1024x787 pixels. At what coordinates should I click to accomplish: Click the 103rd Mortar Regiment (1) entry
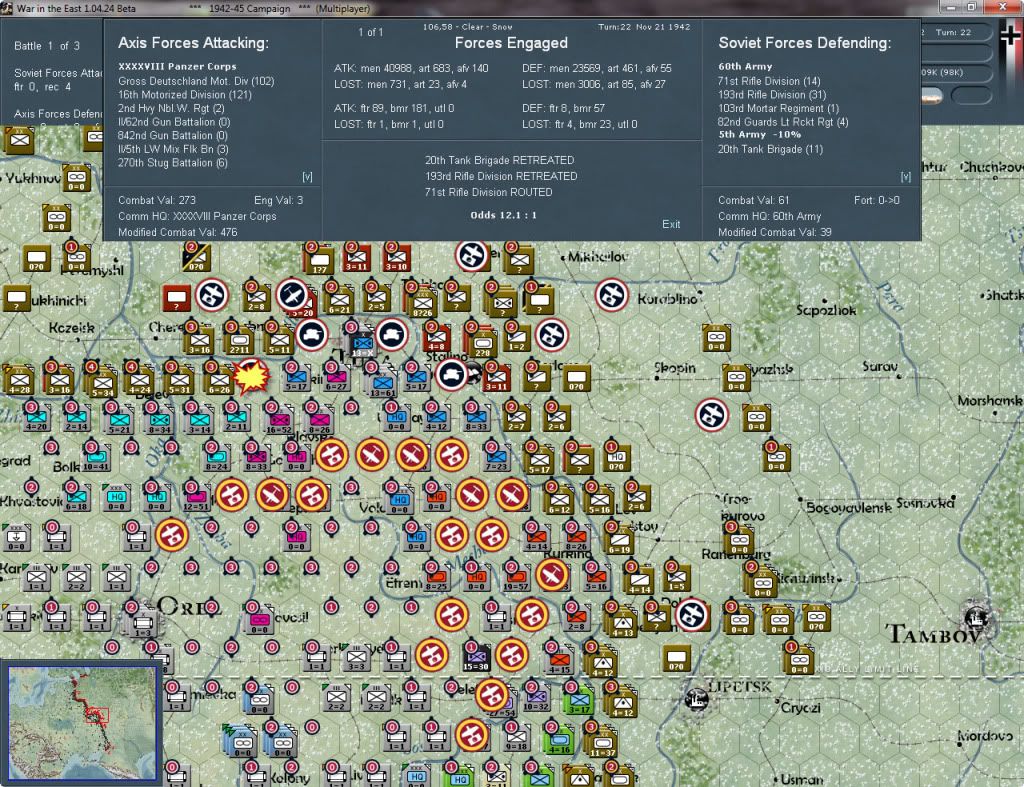[778, 108]
